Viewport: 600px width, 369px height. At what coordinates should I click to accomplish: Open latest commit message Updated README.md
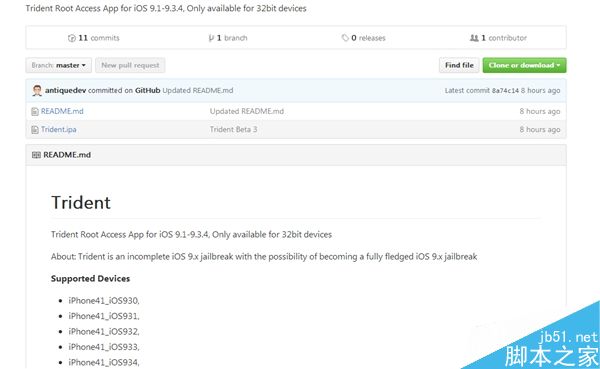click(x=198, y=90)
